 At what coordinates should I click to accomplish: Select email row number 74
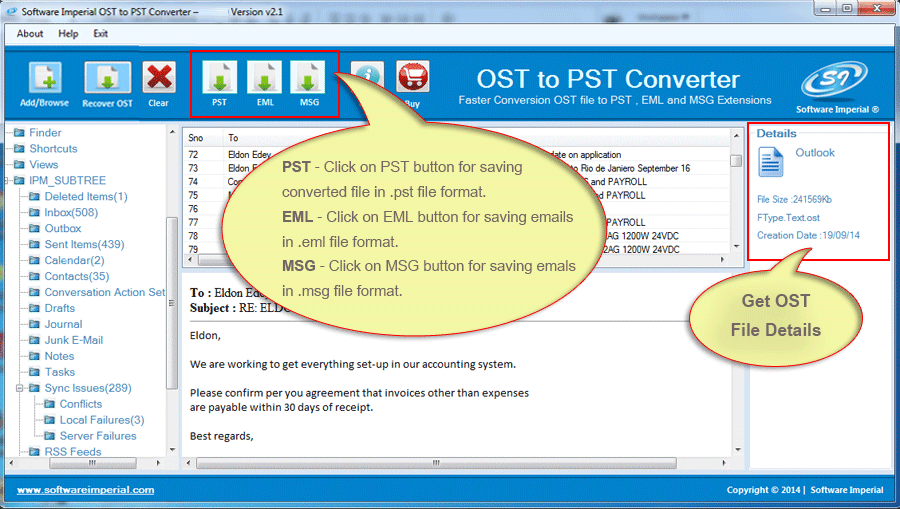[x=456, y=181]
